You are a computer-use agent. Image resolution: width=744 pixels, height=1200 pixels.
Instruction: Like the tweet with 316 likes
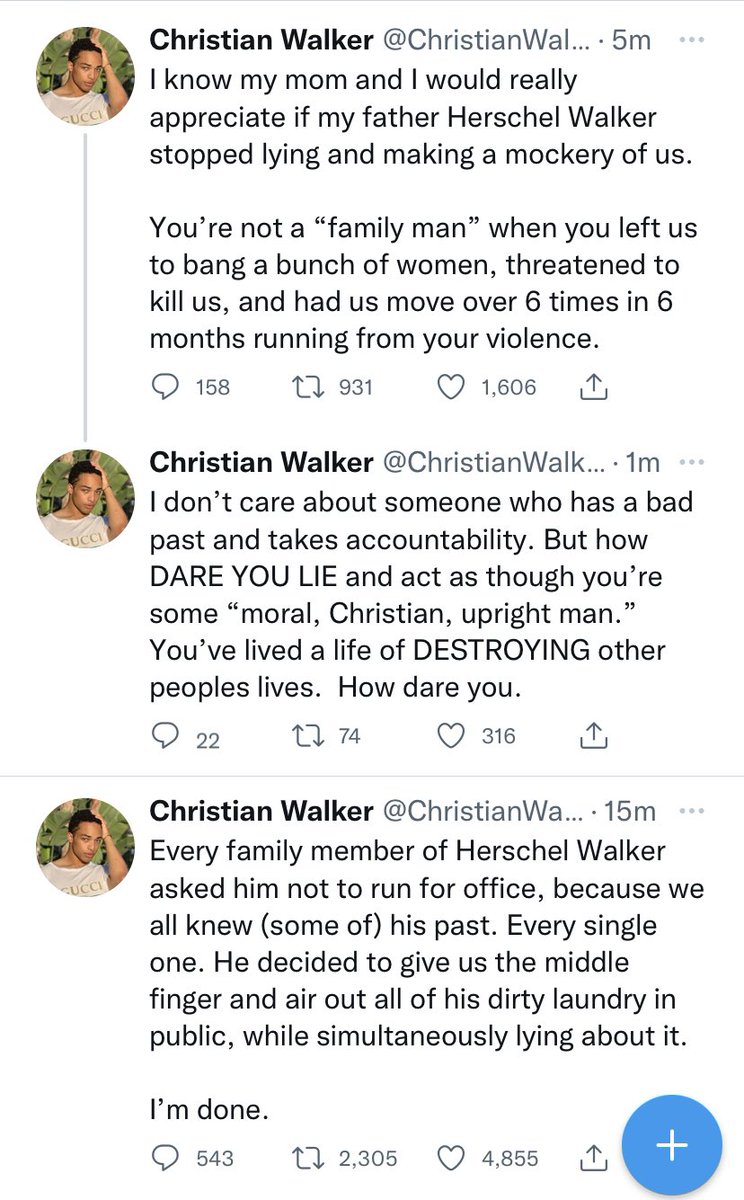[454, 737]
